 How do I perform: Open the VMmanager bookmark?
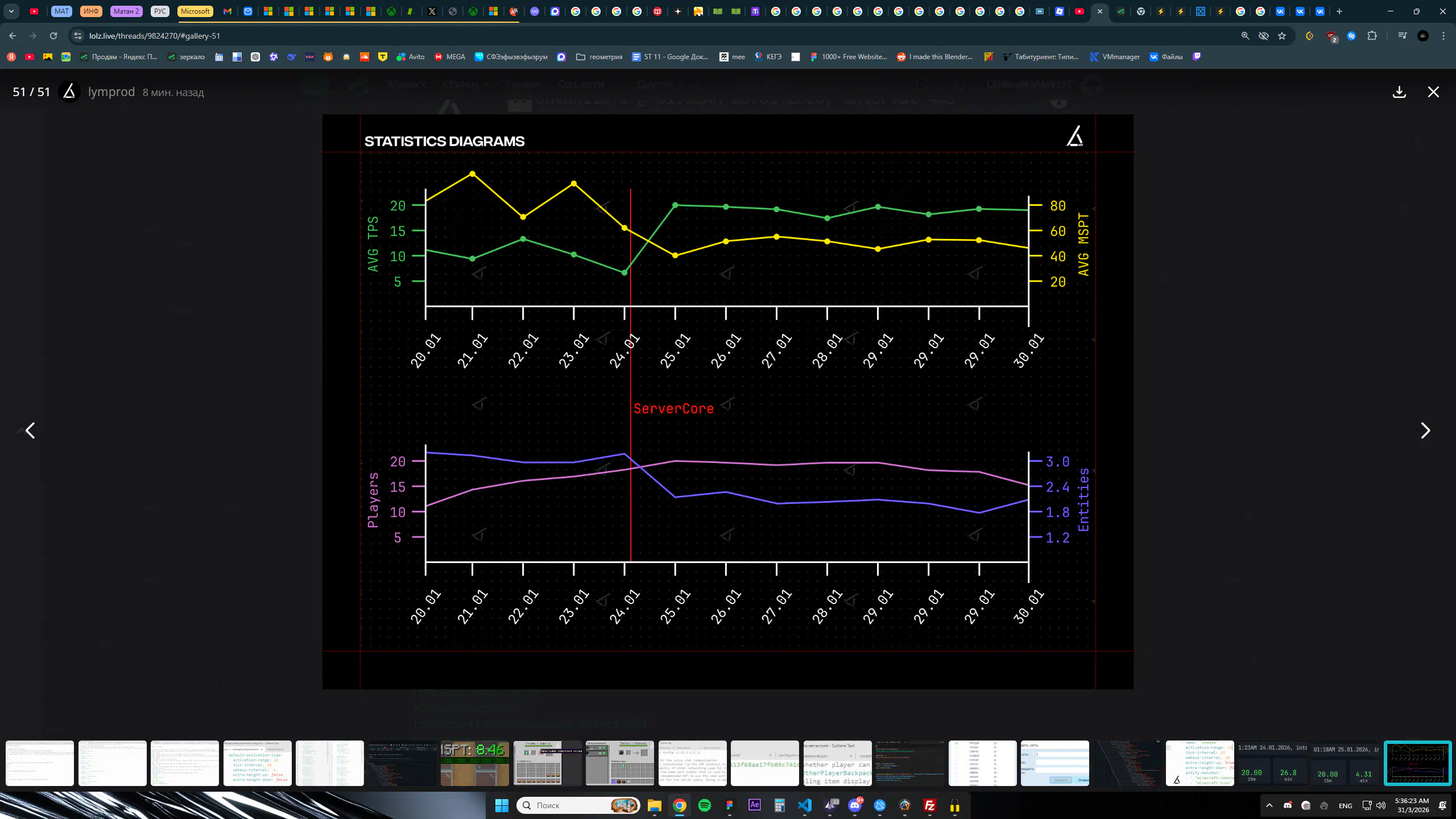(1115, 57)
